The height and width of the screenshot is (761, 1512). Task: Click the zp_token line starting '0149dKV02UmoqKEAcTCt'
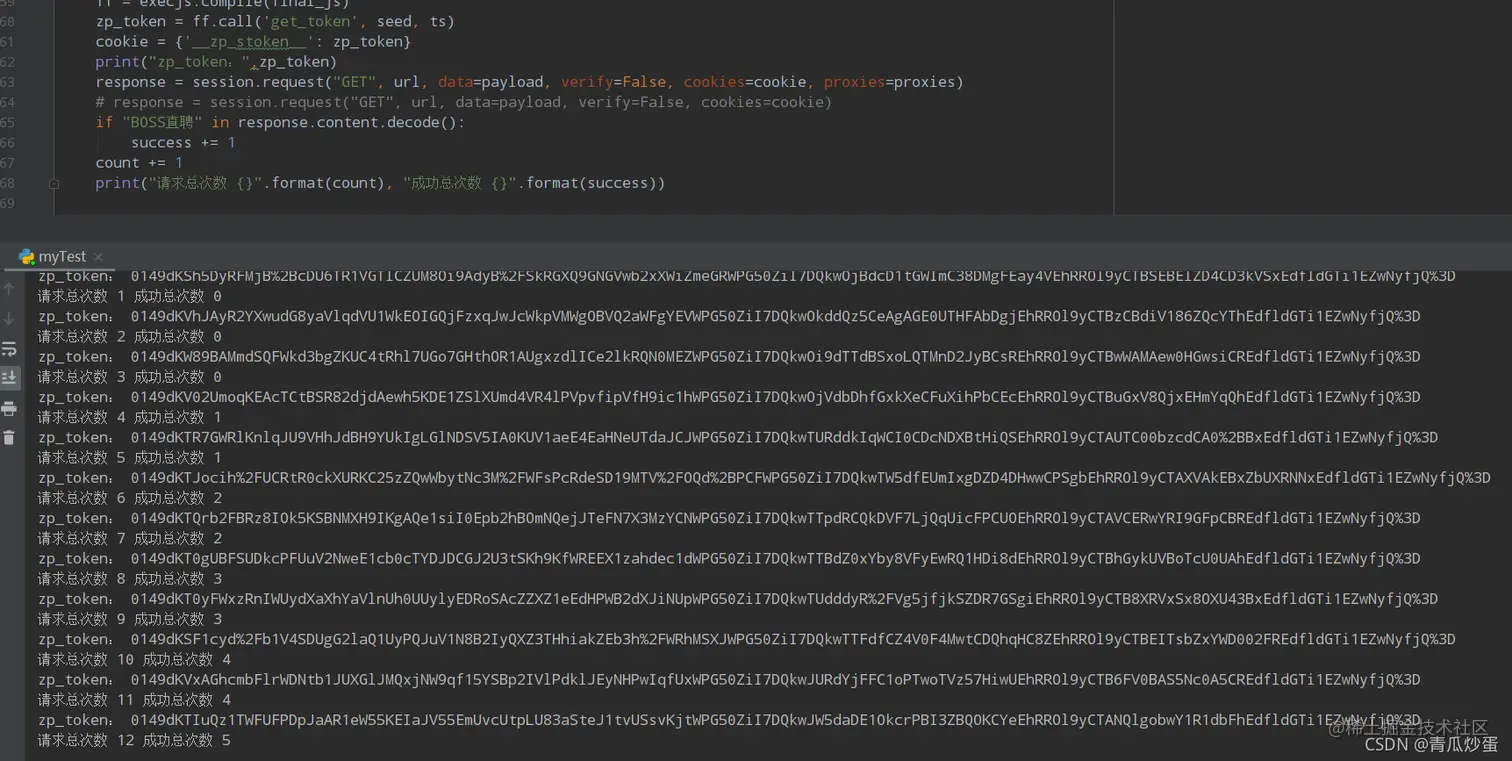[729, 397]
